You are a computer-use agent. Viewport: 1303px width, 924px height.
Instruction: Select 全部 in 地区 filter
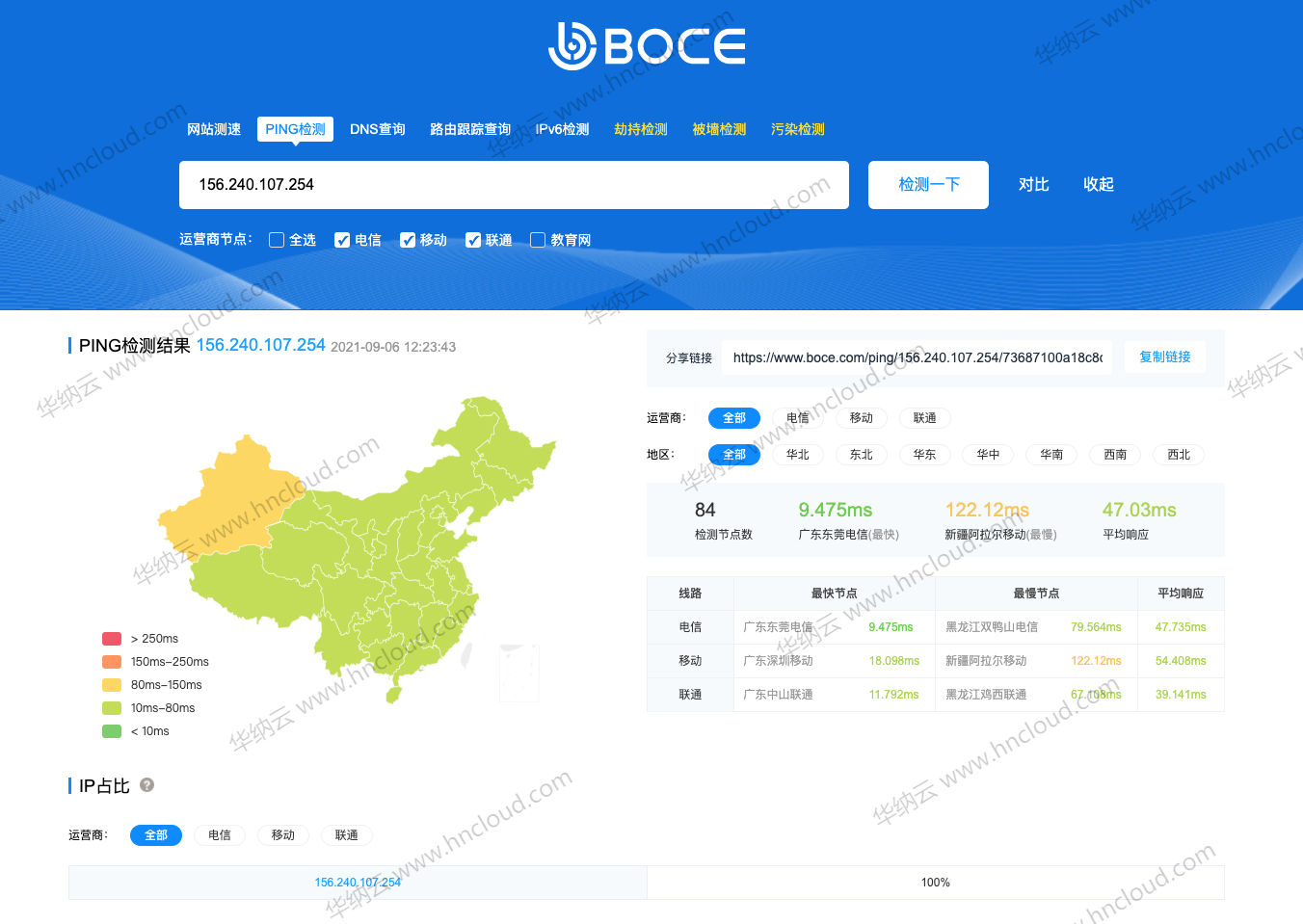click(734, 455)
